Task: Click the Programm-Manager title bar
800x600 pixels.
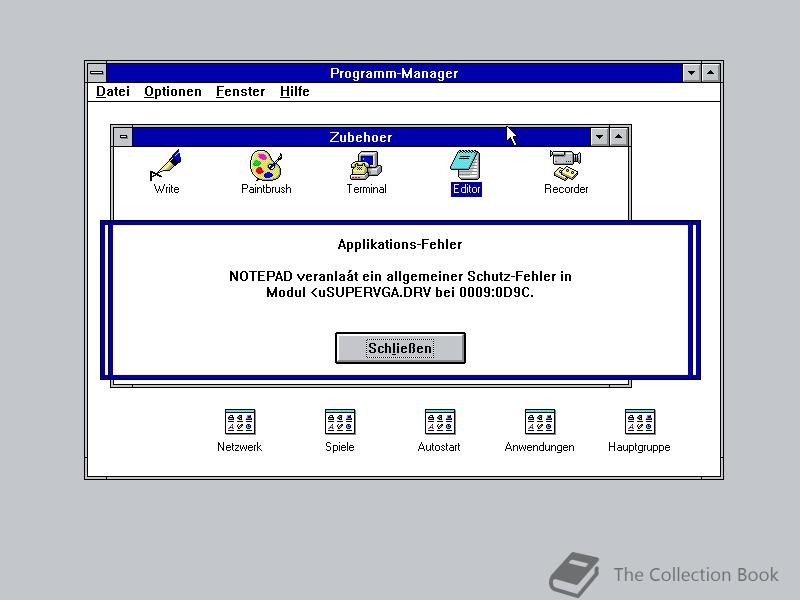Action: (x=394, y=73)
